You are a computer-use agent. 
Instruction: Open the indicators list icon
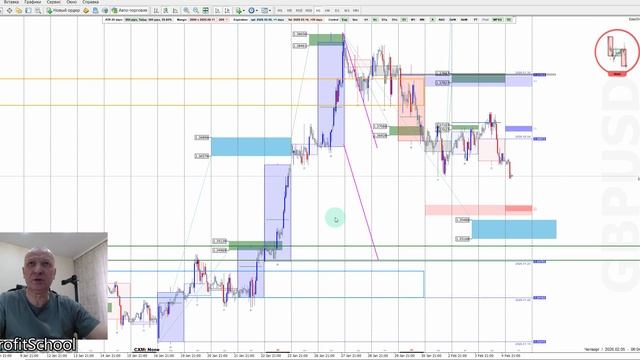point(239,10)
